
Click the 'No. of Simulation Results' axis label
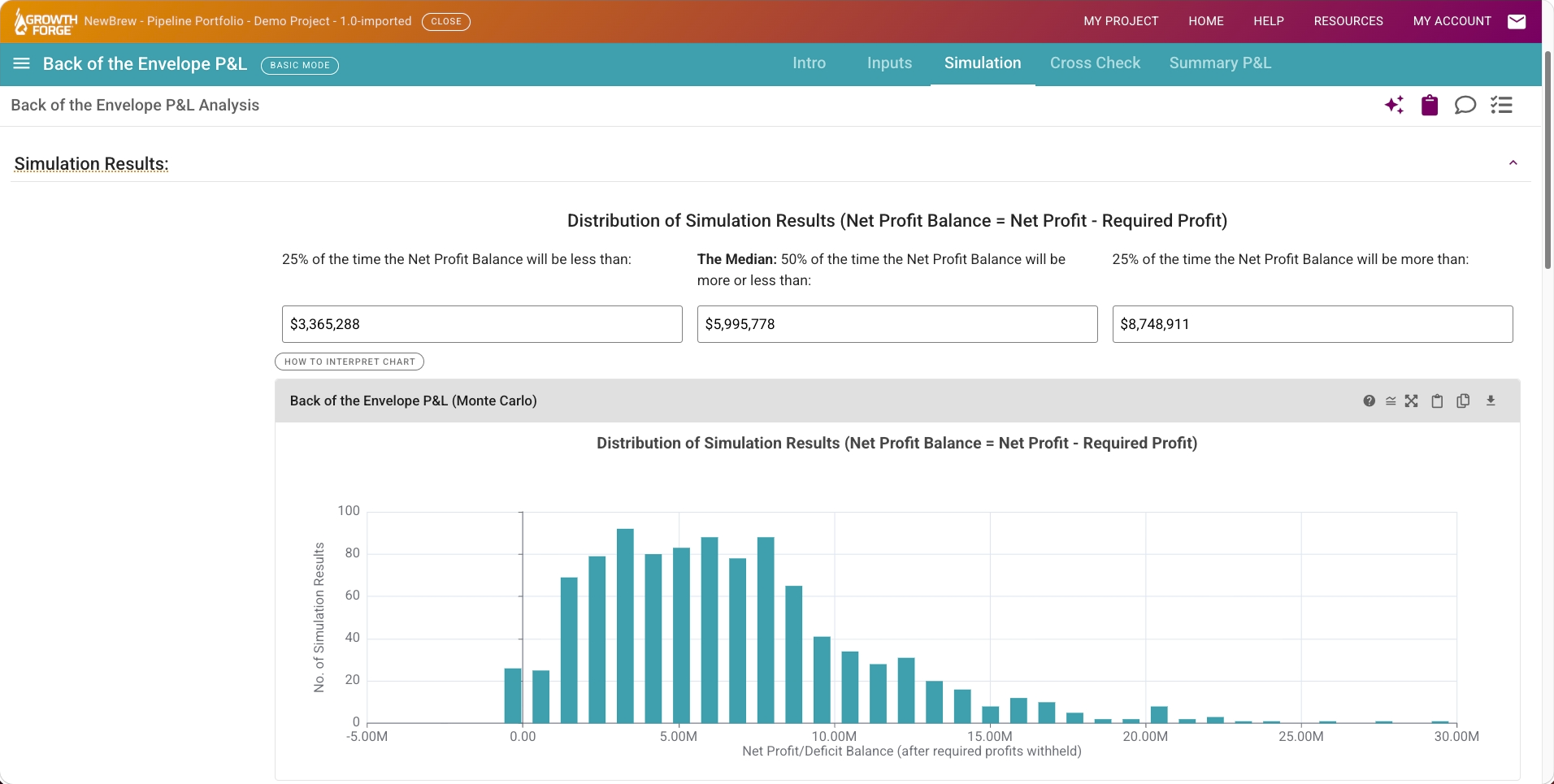pos(319,617)
